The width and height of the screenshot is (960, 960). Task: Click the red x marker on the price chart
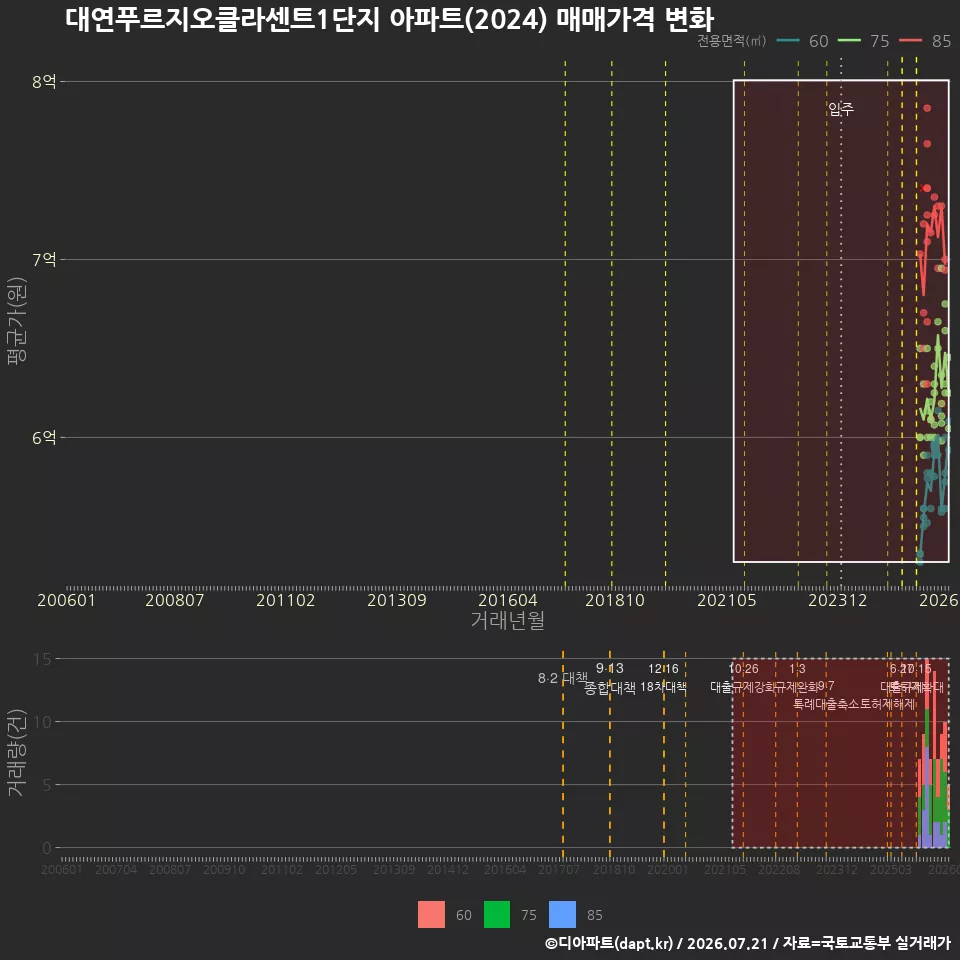point(924,188)
